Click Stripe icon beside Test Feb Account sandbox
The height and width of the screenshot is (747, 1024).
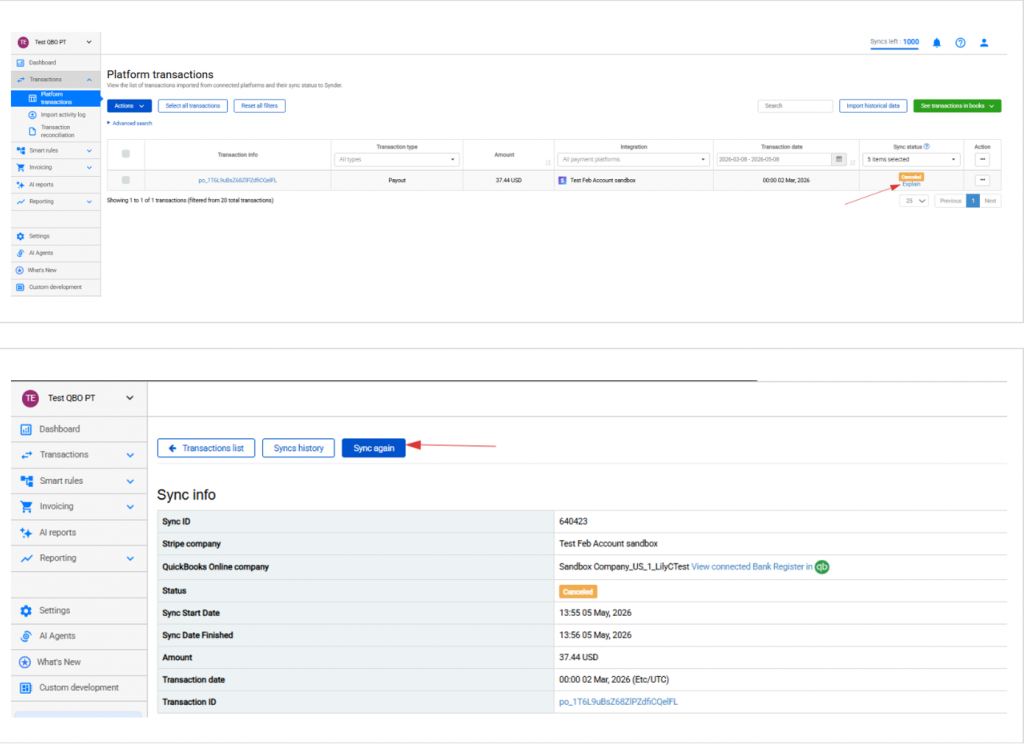[562, 180]
